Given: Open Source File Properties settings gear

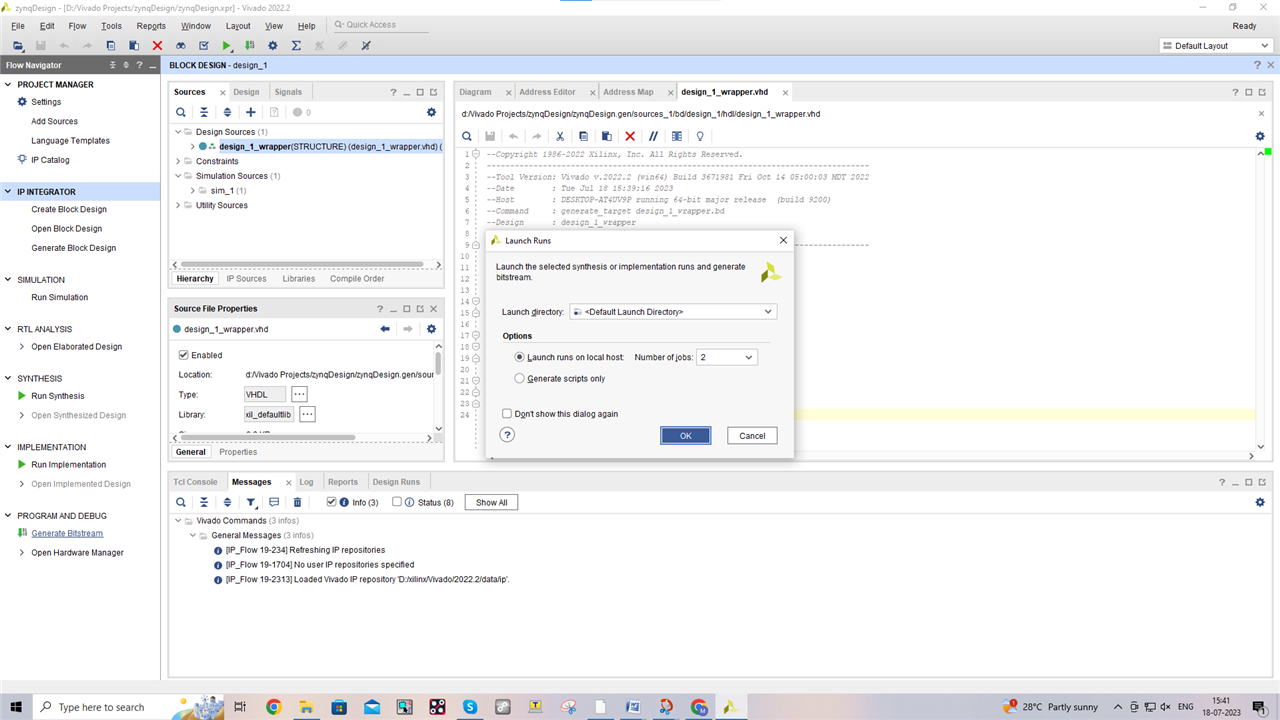Looking at the screenshot, I should [431, 329].
